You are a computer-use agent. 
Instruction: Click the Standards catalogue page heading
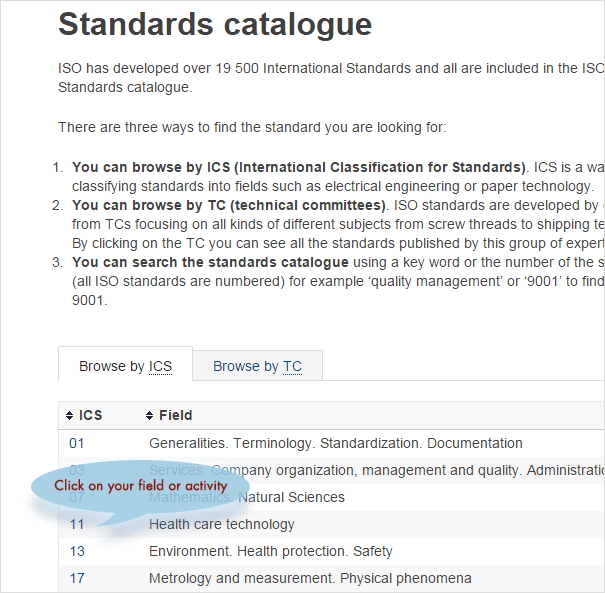coord(215,24)
